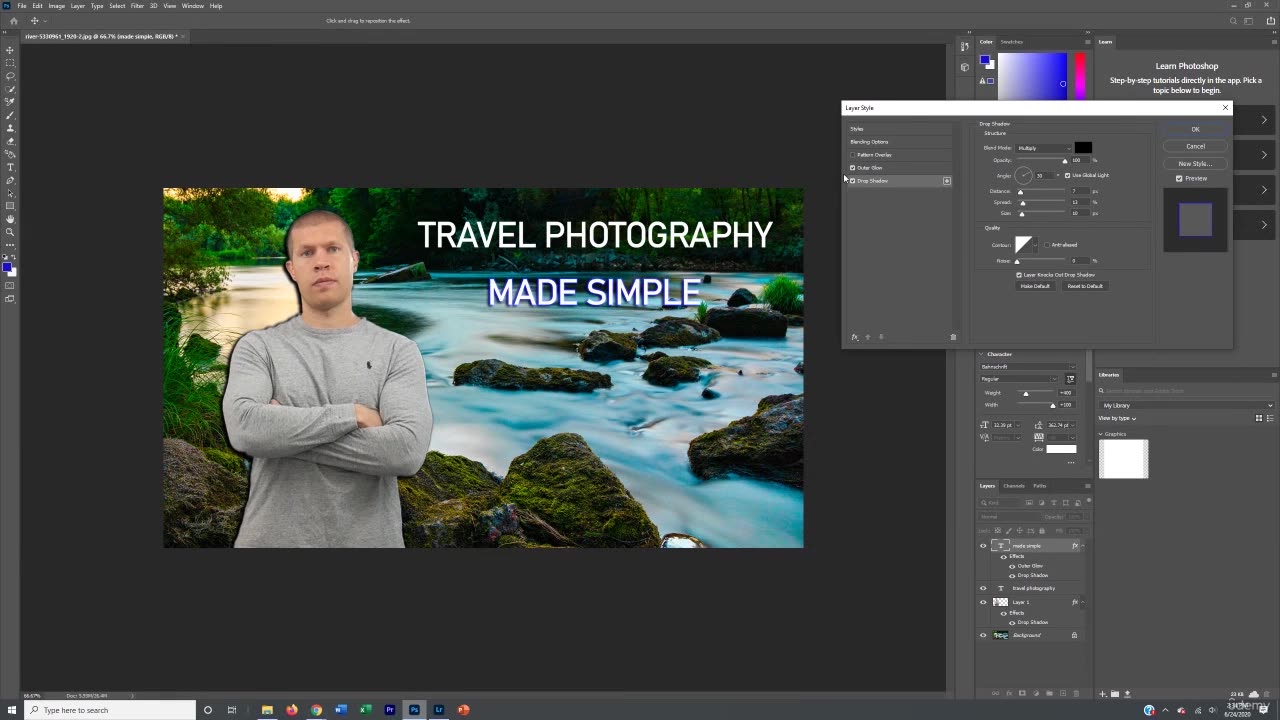This screenshot has width=1280, height=720.
Task: Open the Contour picker dropdown arrow
Action: coord(1036,245)
